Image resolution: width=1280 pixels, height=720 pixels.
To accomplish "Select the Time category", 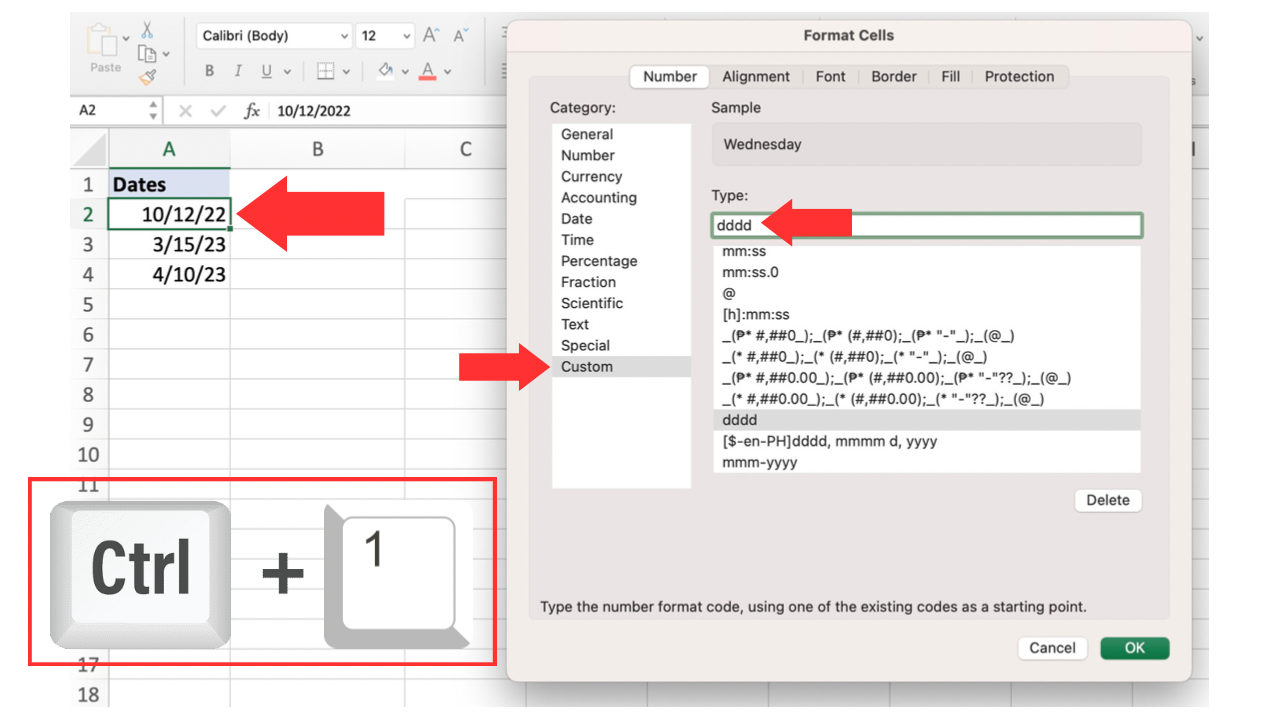I will point(621,240).
